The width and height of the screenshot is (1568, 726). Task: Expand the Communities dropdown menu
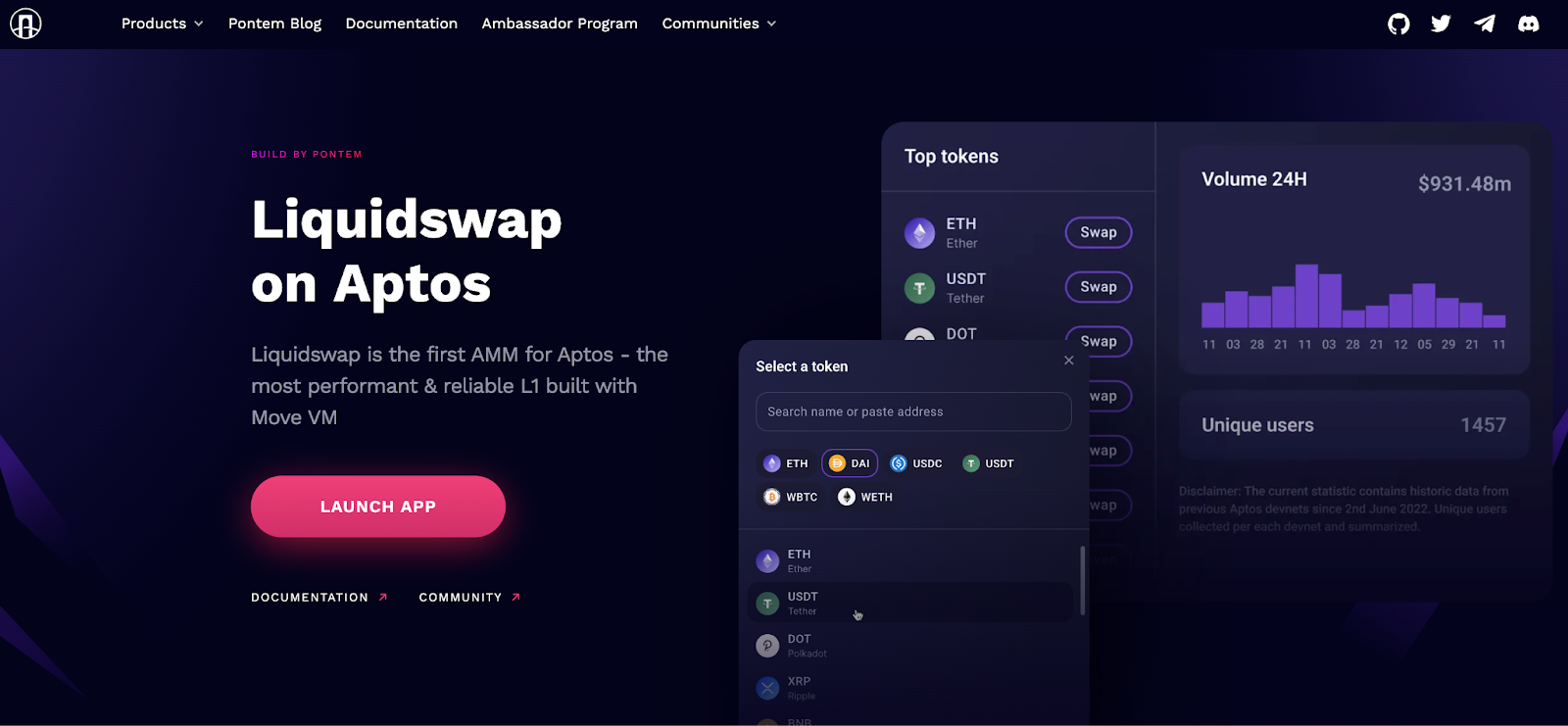[719, 24]
